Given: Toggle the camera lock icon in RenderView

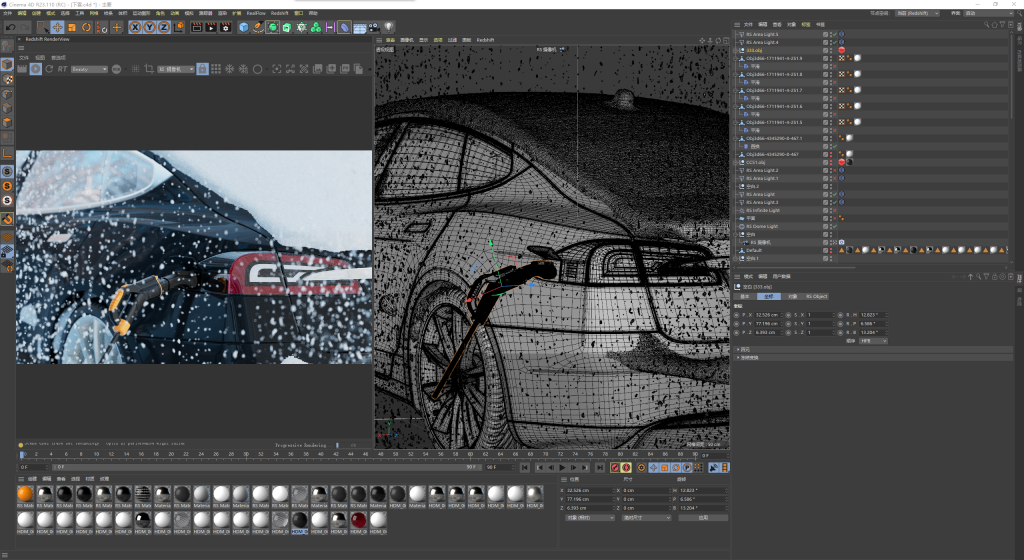Looking at the screenshot, I should (202, 69).
